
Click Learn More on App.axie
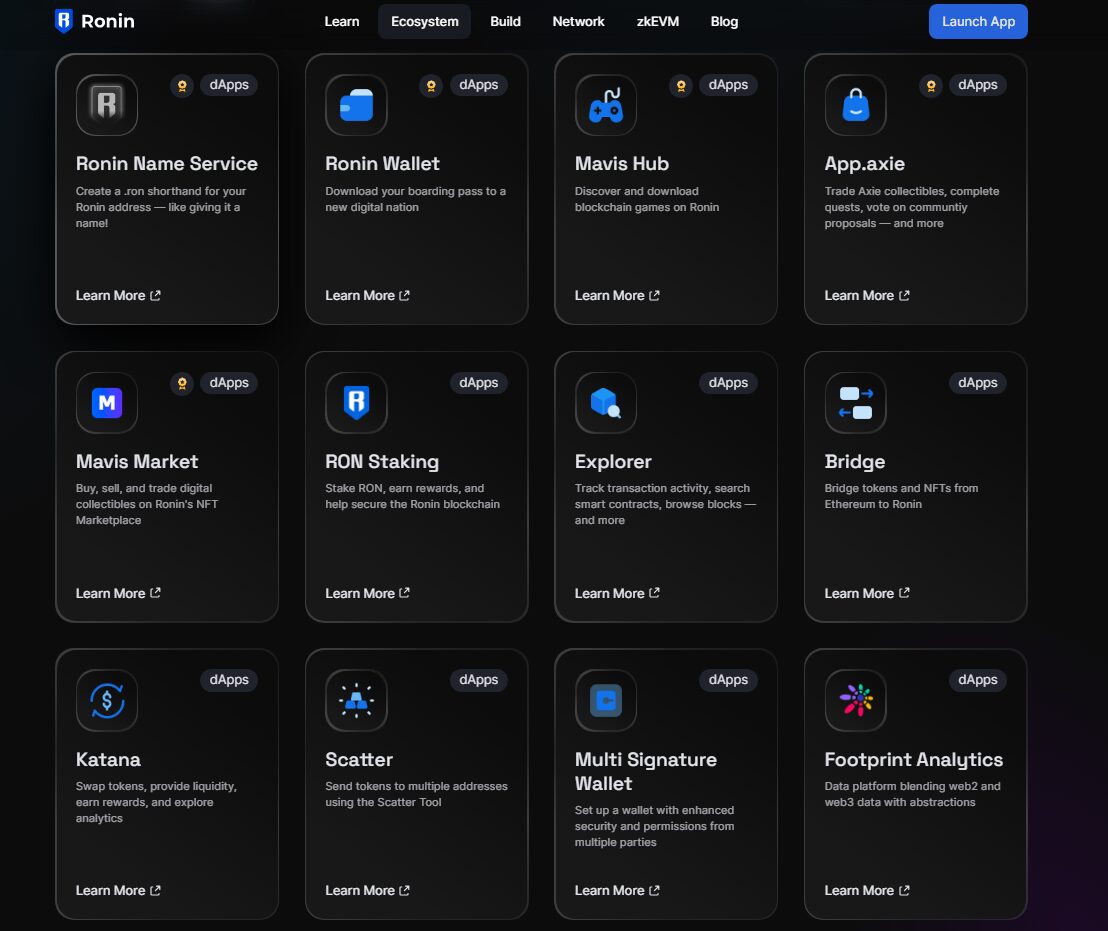pos(866,295)
